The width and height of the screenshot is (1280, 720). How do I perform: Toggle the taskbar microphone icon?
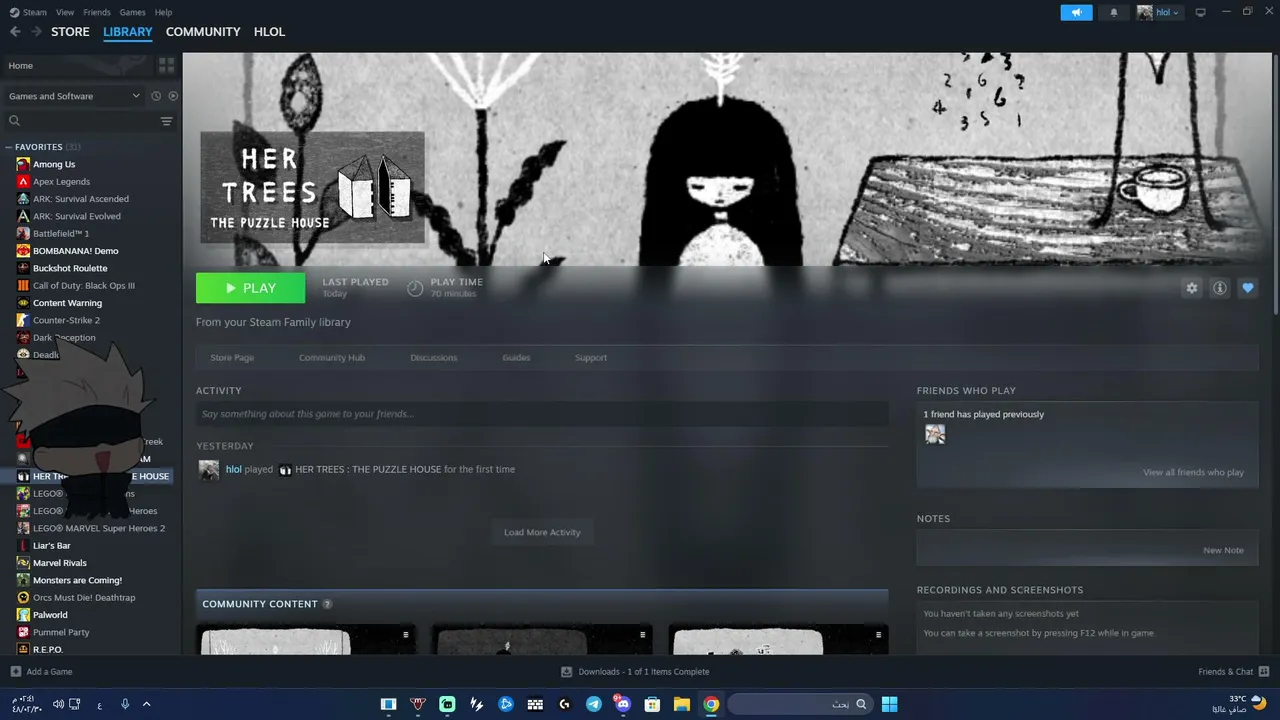125,704
